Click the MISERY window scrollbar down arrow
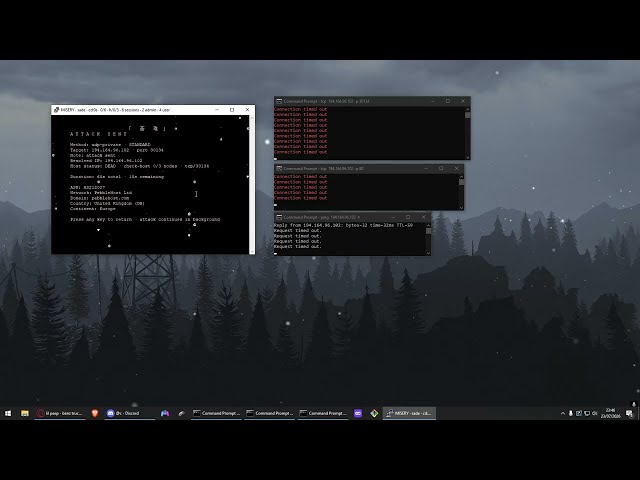The image size is (640, 480). pos(252,251)
